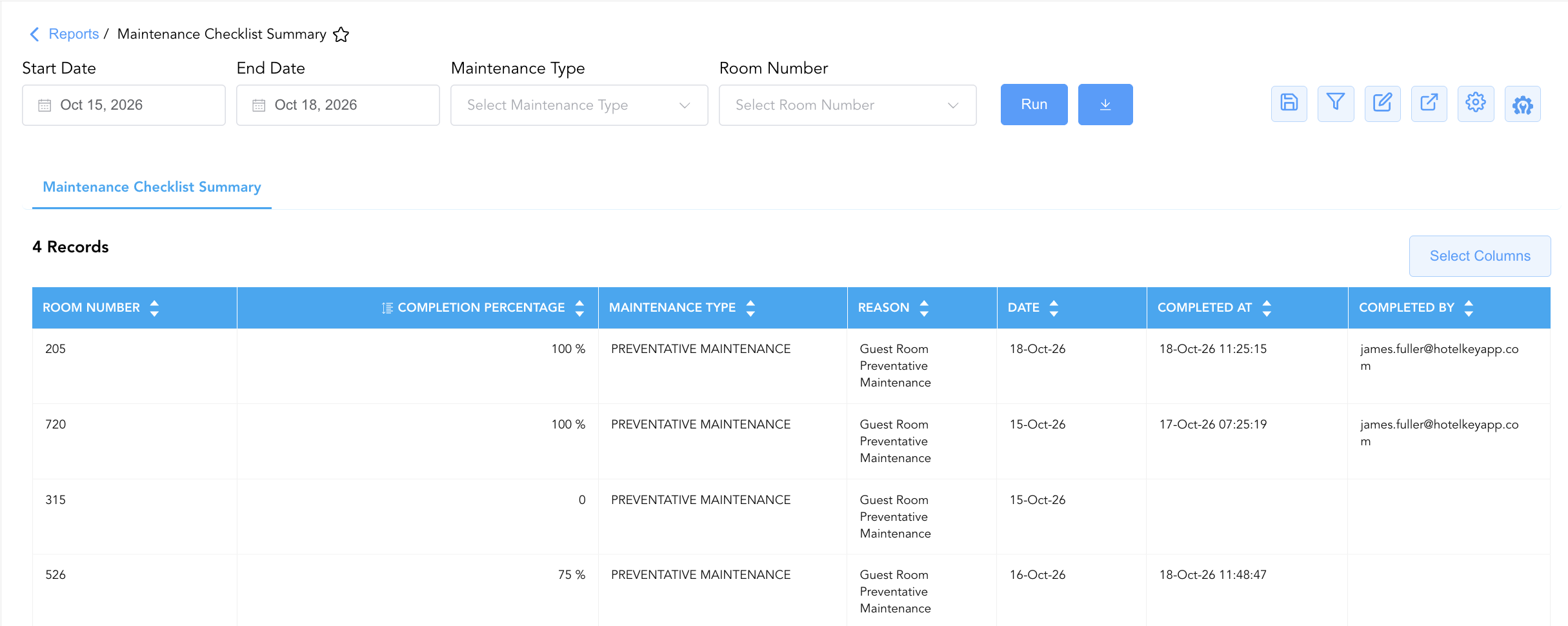Favorite the report with star icon
Image resolution: width=1568 pixels, height=626 pixels.
341,35
